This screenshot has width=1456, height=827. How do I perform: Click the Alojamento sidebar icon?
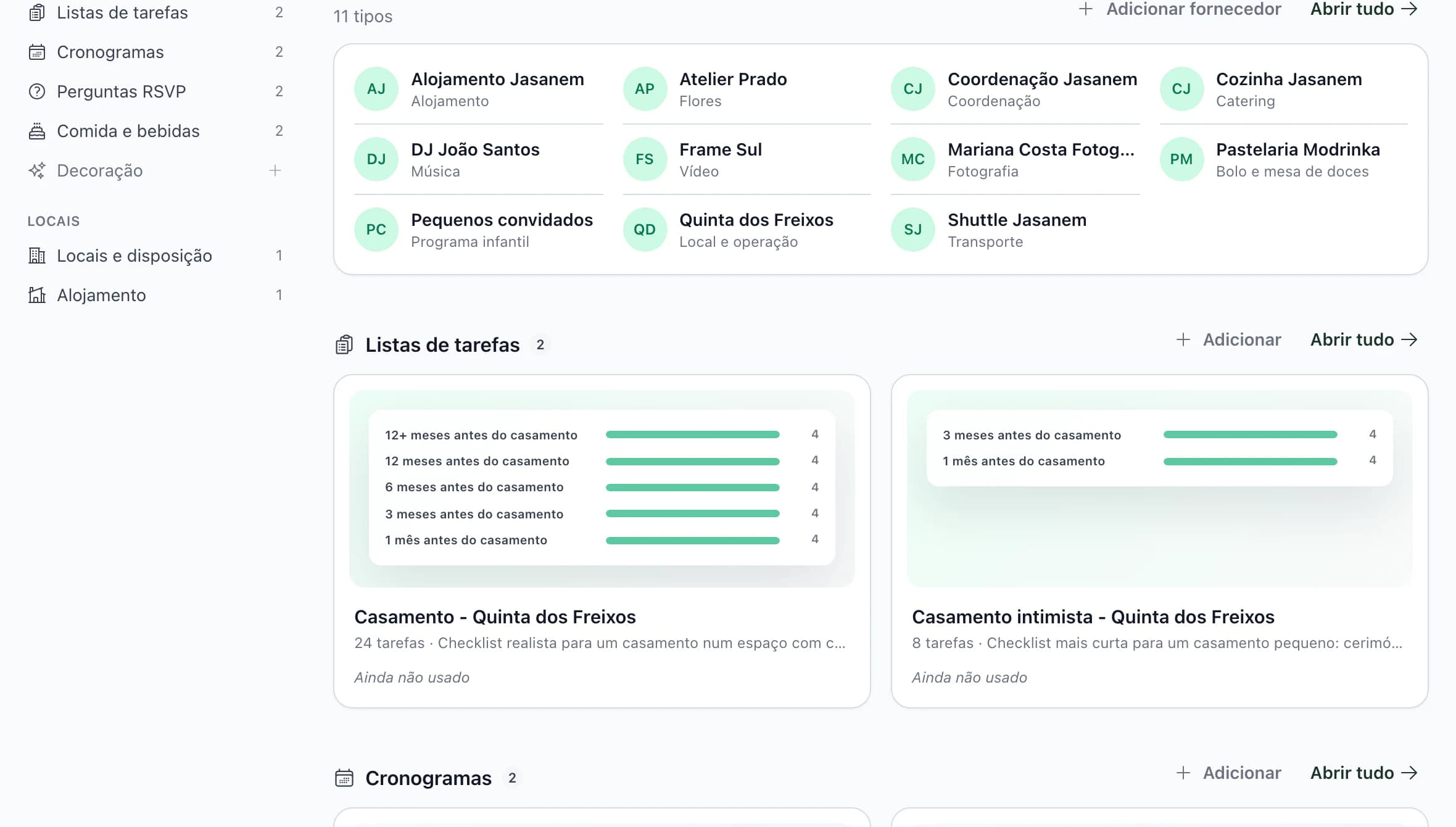point(37,295)
